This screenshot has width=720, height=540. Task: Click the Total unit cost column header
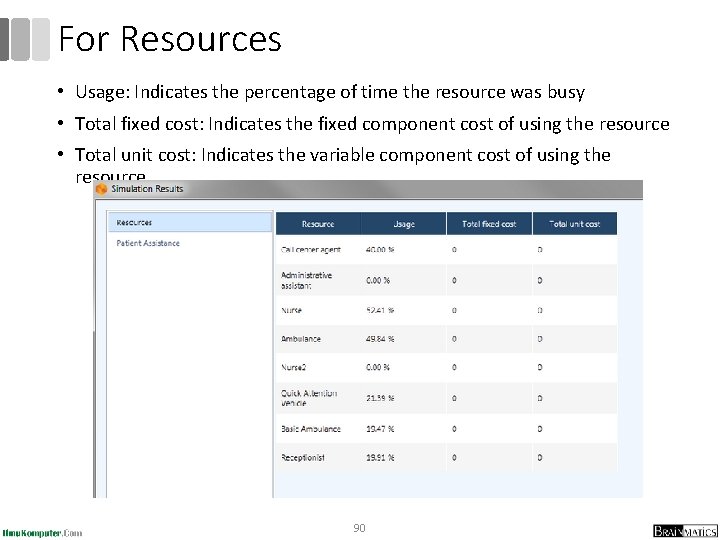(574, 224)
